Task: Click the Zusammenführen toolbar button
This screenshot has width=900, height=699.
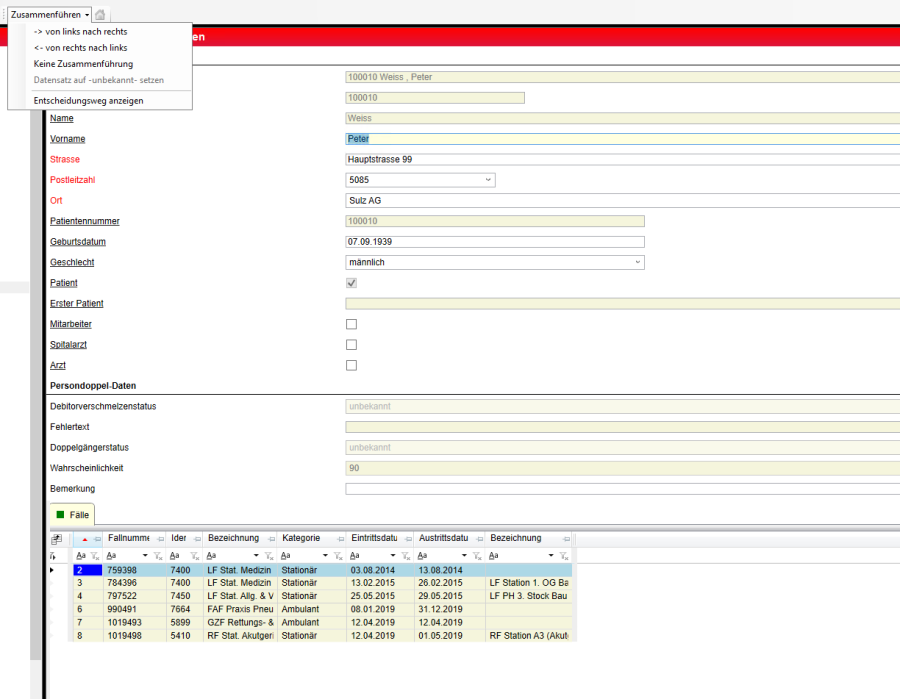Action: 46,15
